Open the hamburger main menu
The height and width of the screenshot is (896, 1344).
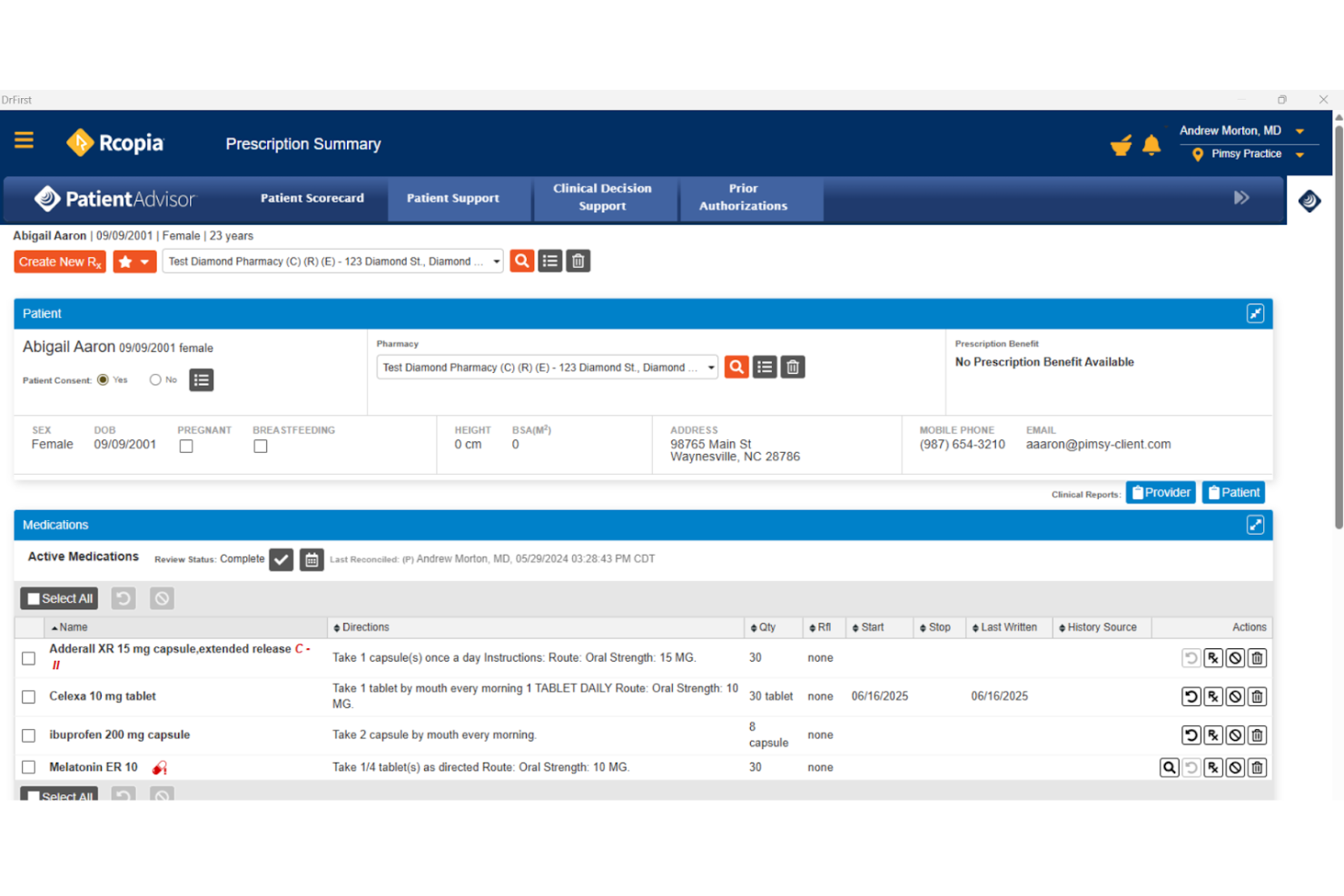tap(24, 140)
